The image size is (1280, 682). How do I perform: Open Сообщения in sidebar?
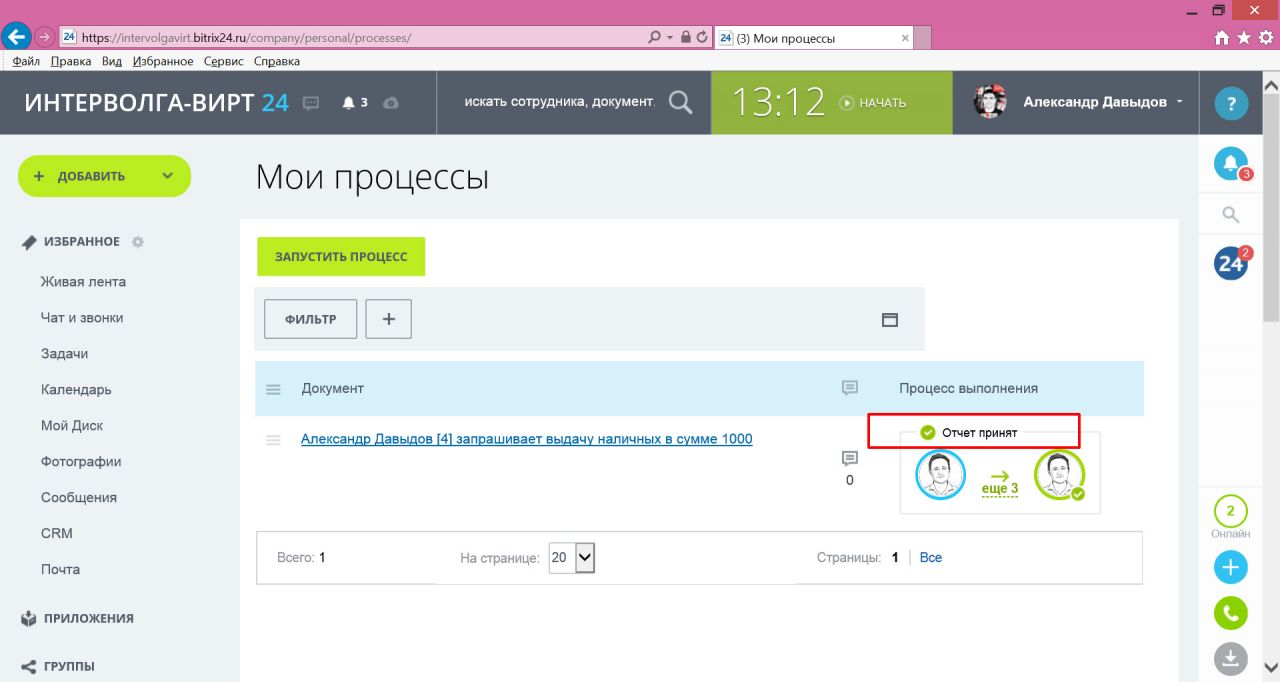pyautogui.click(x=79, y=498)
